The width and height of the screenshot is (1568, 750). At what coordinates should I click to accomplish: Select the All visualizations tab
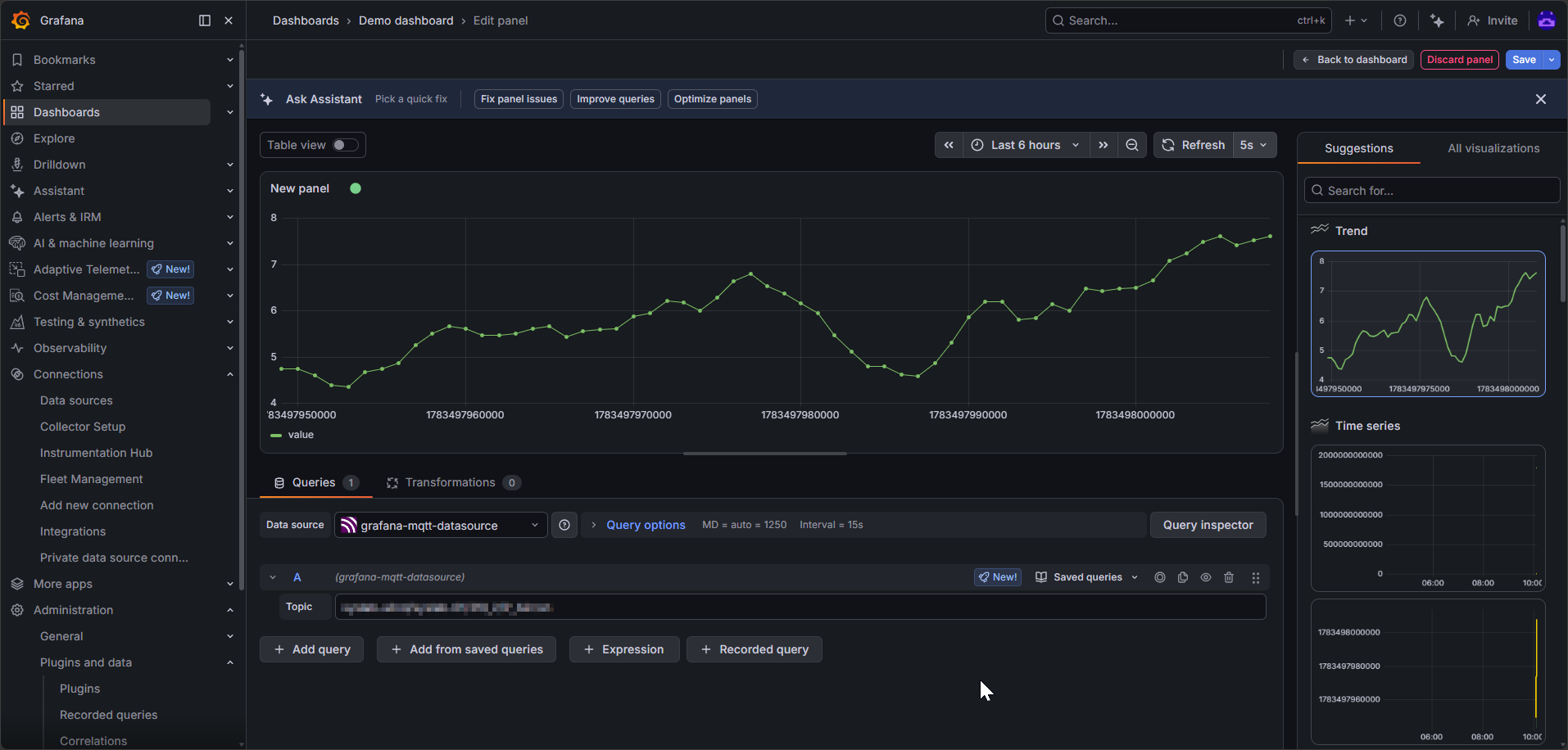tap(1493, 148)
